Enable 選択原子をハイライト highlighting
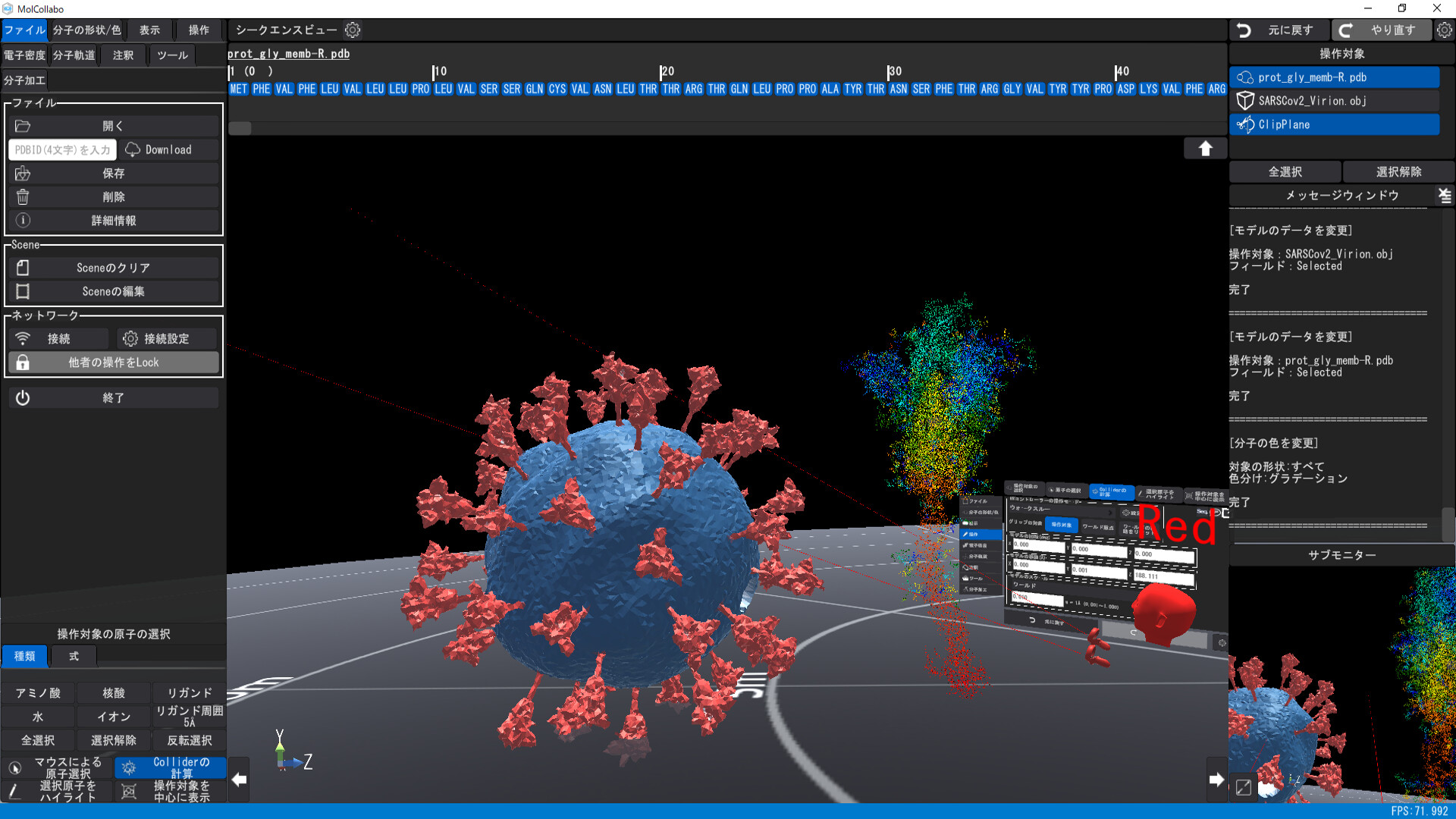This screenshot has height=819, width=1456. [x=17, y=791]
